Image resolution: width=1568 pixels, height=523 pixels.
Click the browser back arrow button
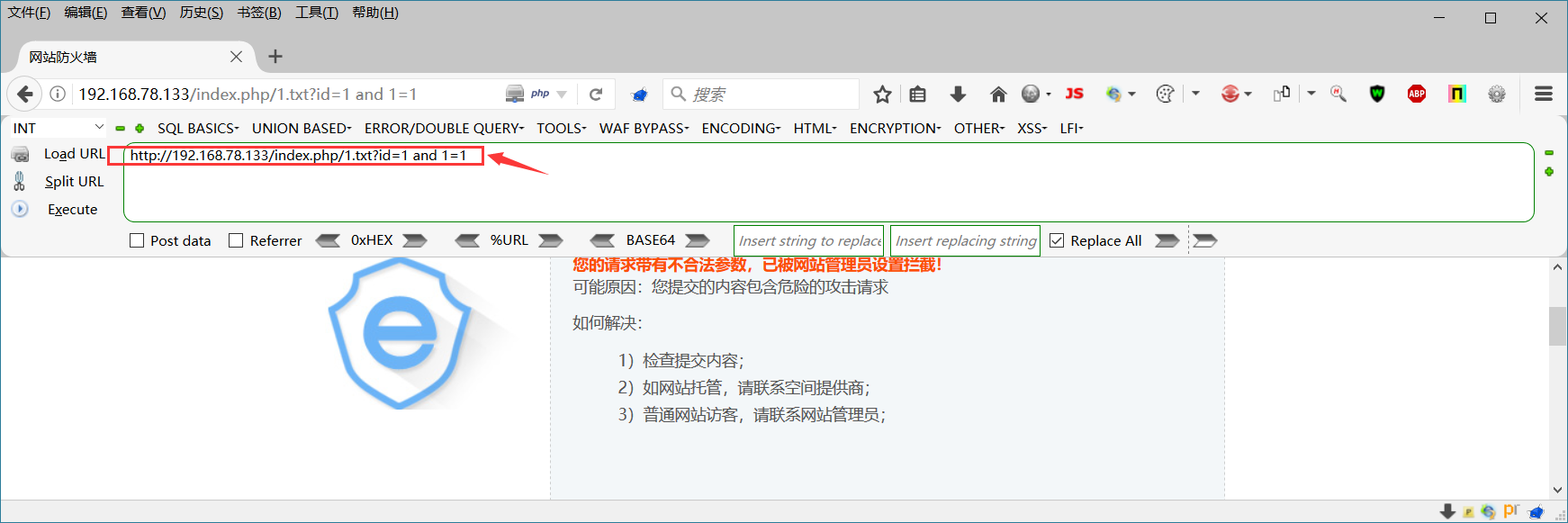click(25, 94)
